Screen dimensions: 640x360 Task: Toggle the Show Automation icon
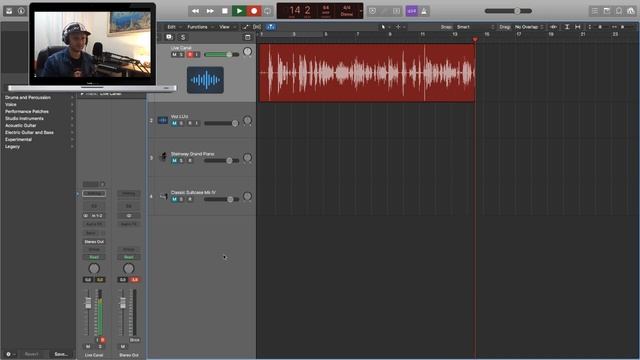pyautogui.click(x=245, y=27)
